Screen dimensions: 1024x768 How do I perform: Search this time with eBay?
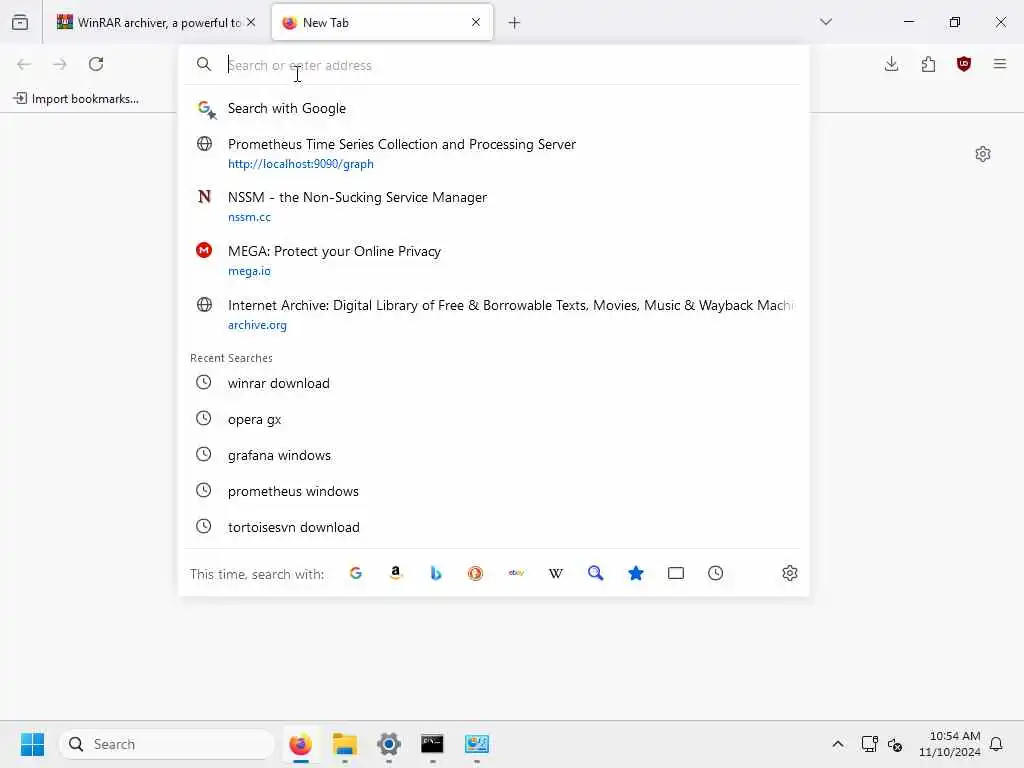click(x=516, y=573)
